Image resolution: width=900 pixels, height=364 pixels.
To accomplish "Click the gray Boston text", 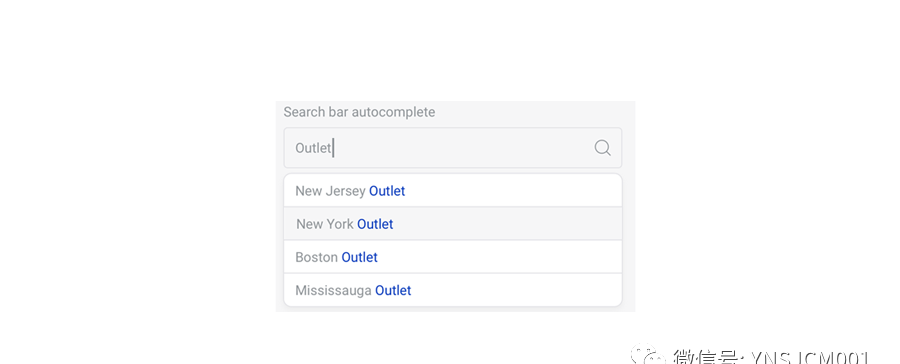I will tap(316, 257).
